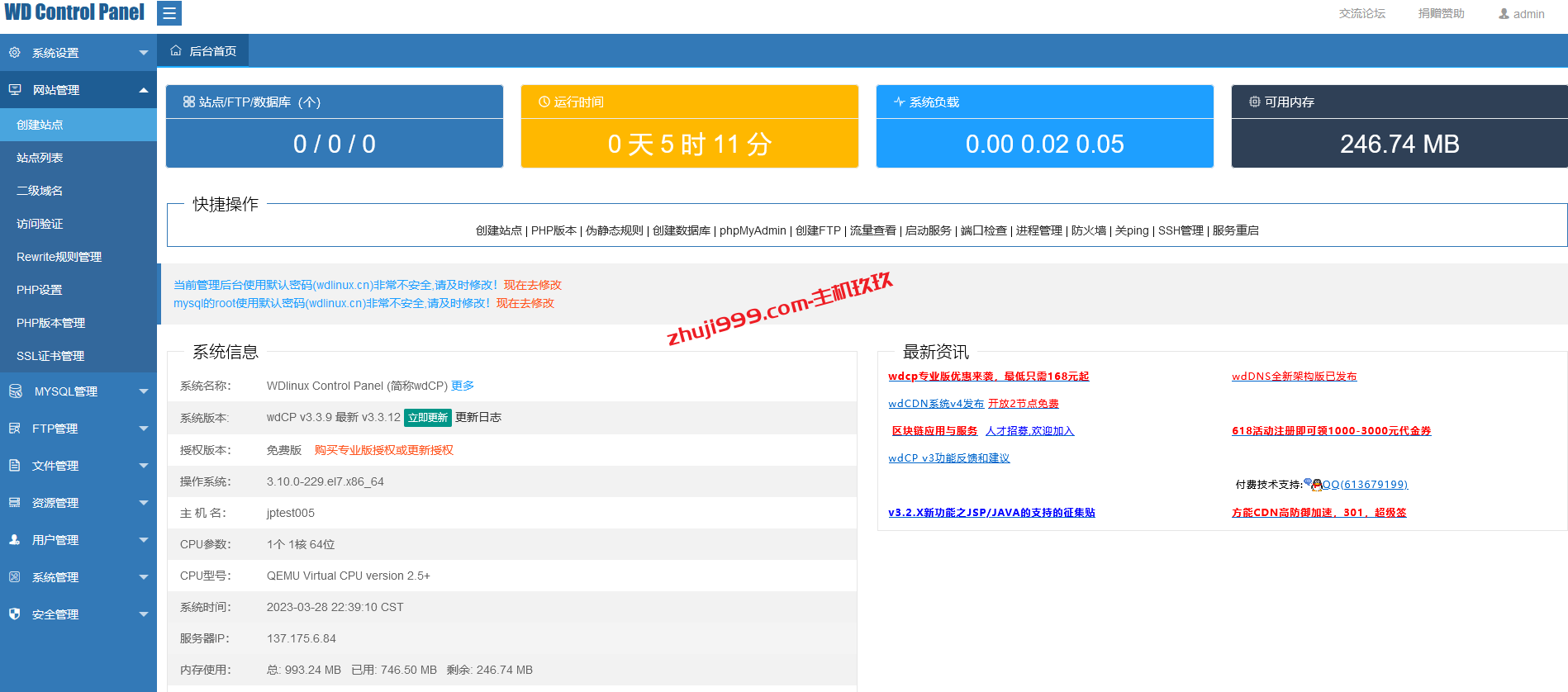Click the clock icon on 运行时间 card
1568x692 pixels.
pos(544,102)
